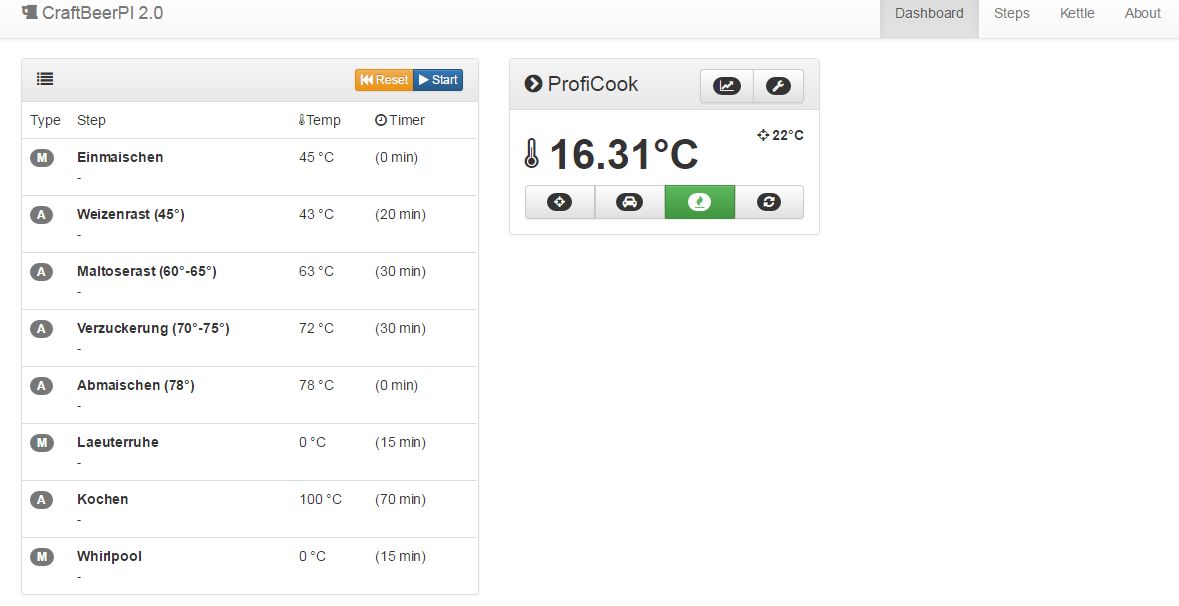
Task: Click the M badge for Einmaischen
Action: (42, 158)
